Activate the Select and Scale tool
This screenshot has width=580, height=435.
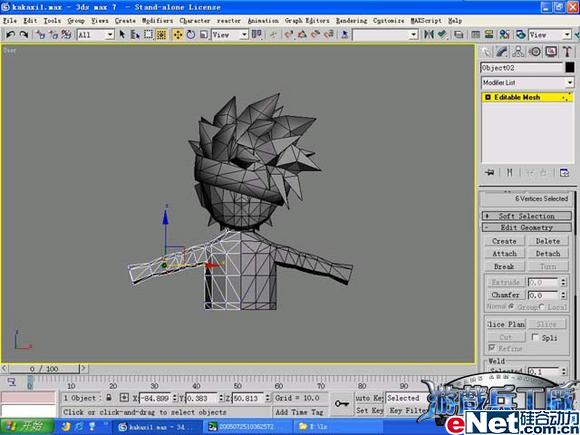pyautogui.click(x=204, y=34)
